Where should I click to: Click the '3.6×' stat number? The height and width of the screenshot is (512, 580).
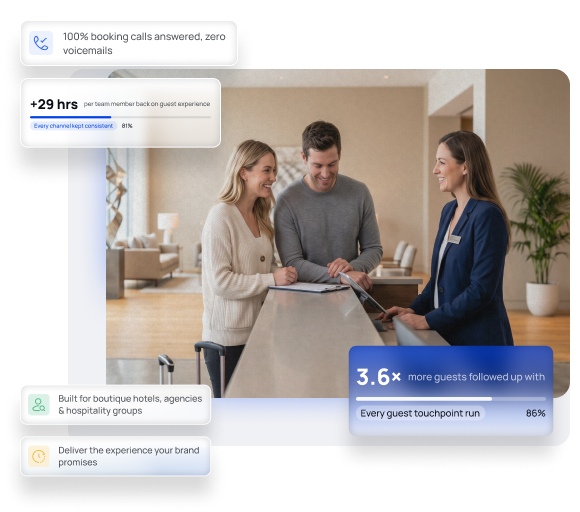pos(378,377)
